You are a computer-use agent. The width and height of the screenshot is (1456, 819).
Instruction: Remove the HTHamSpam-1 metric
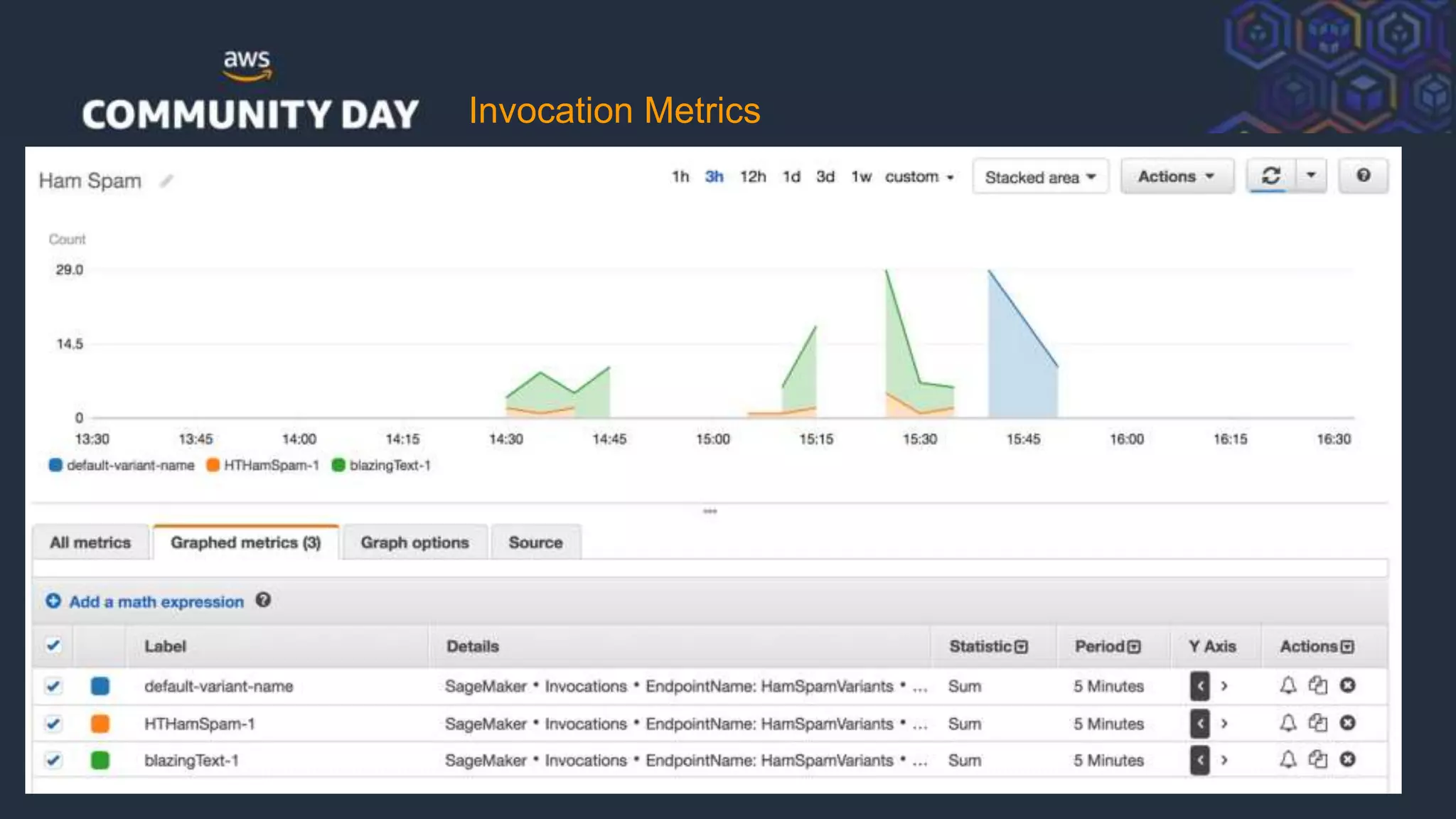(x=1347, y=723)
